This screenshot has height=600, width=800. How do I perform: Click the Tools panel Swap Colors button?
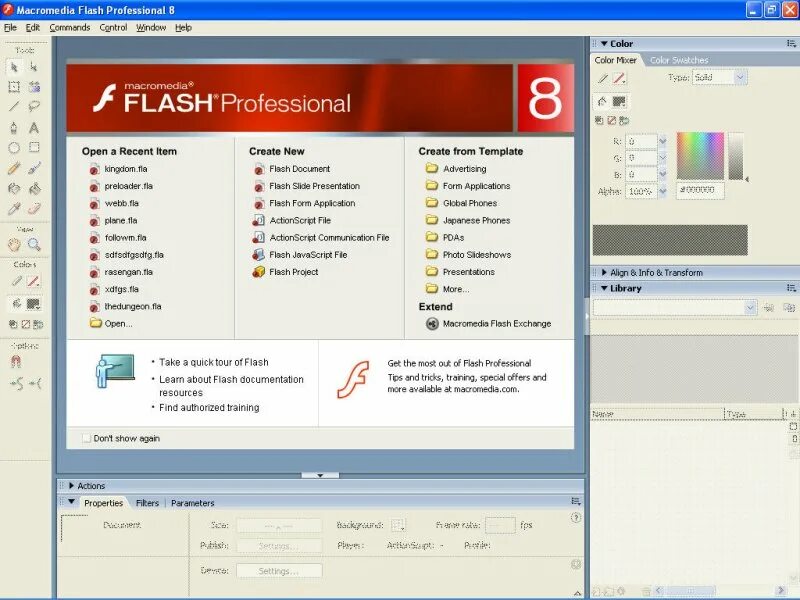38,324
